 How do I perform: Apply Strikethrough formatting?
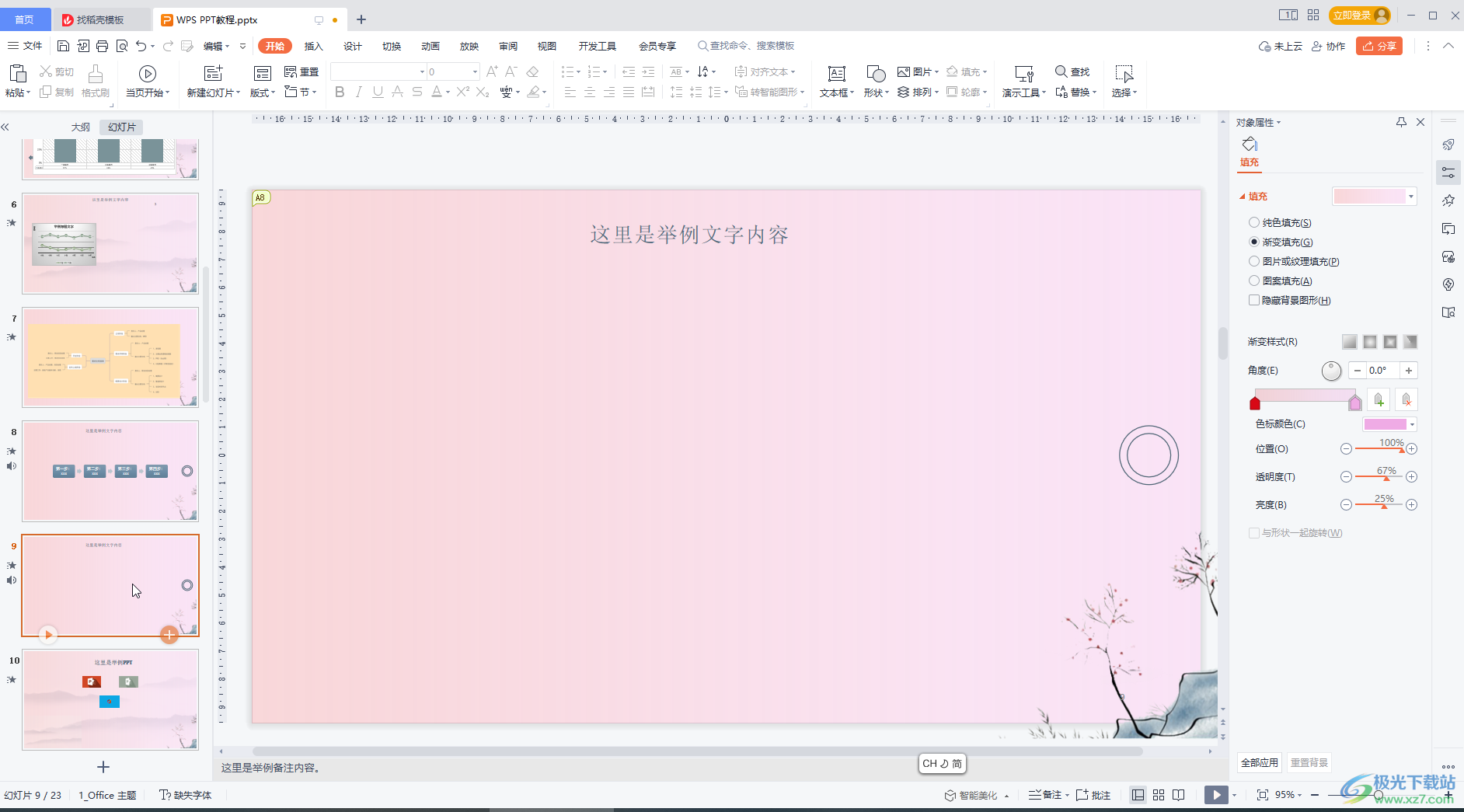[417, 92]
